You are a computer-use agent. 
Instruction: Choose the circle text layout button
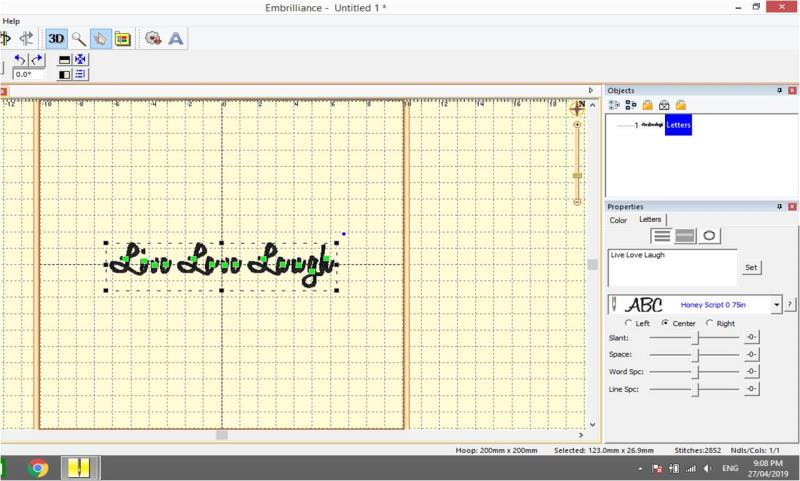coord(709,236)
